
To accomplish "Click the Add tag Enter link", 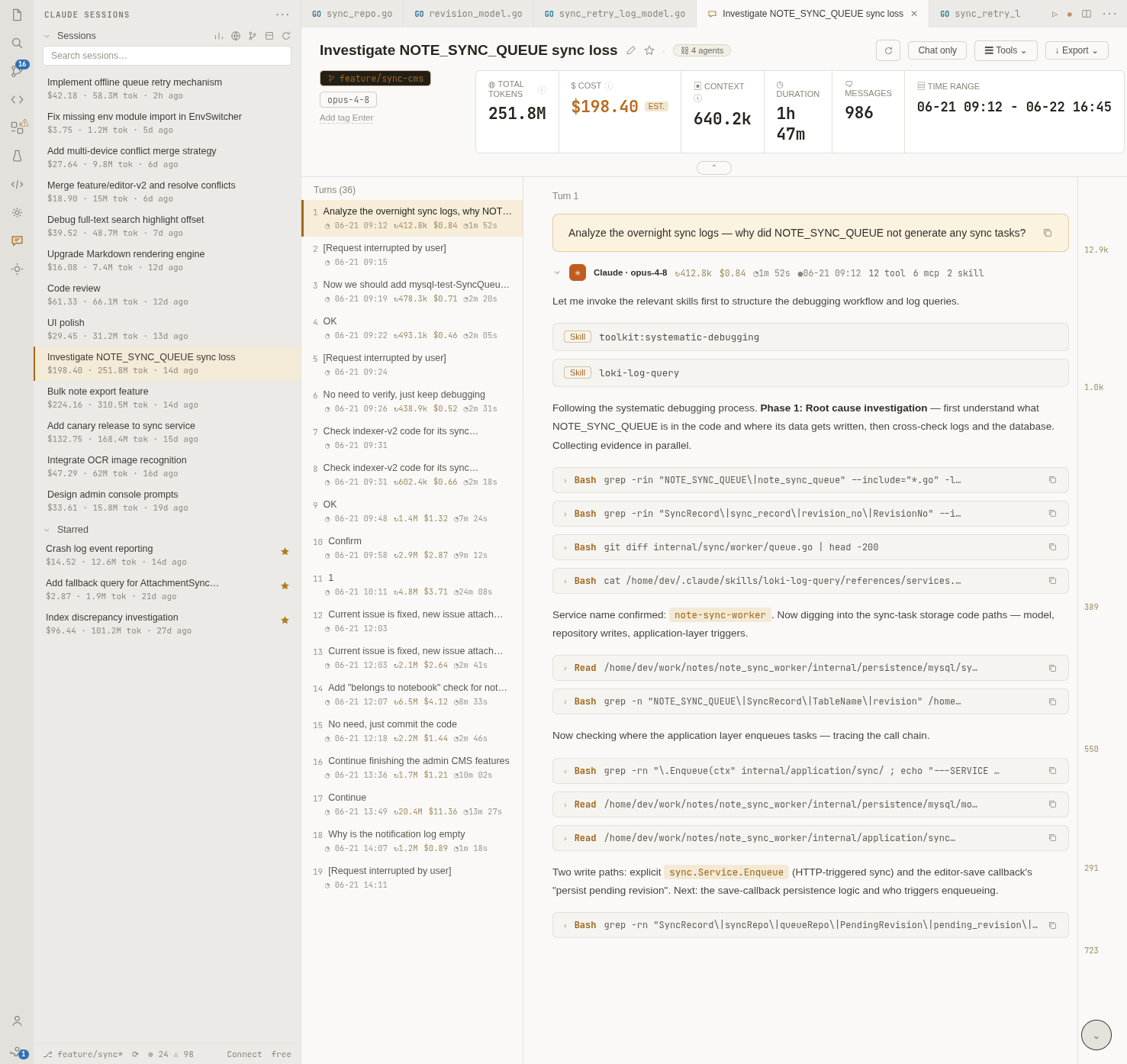I will tap(346, 118).
